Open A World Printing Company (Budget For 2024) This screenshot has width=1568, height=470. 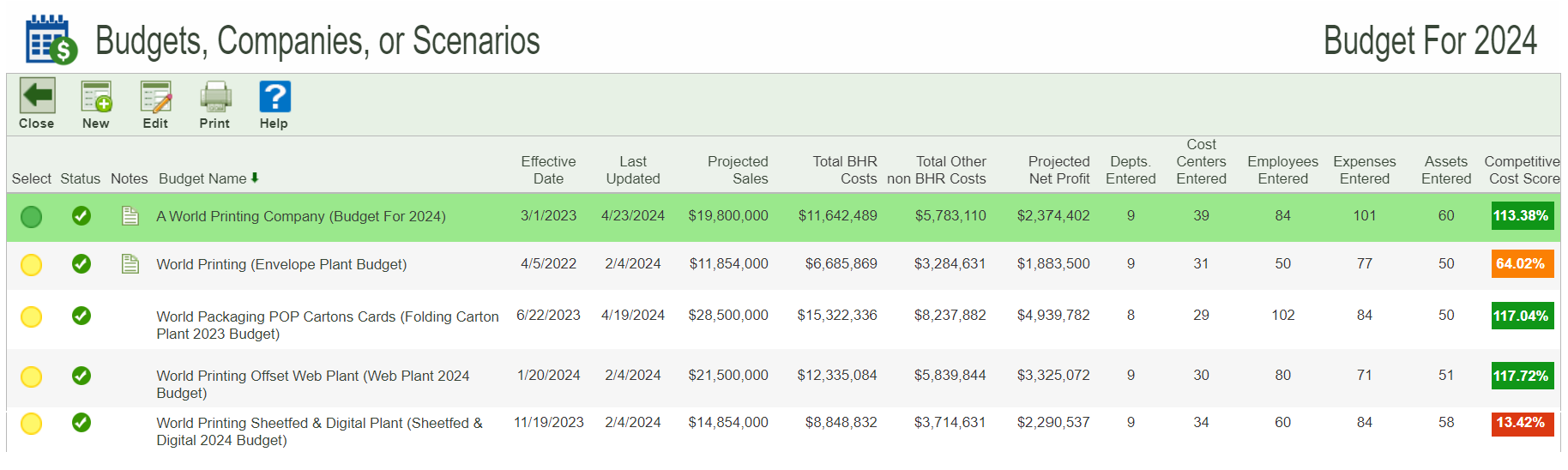click(301, 216)
